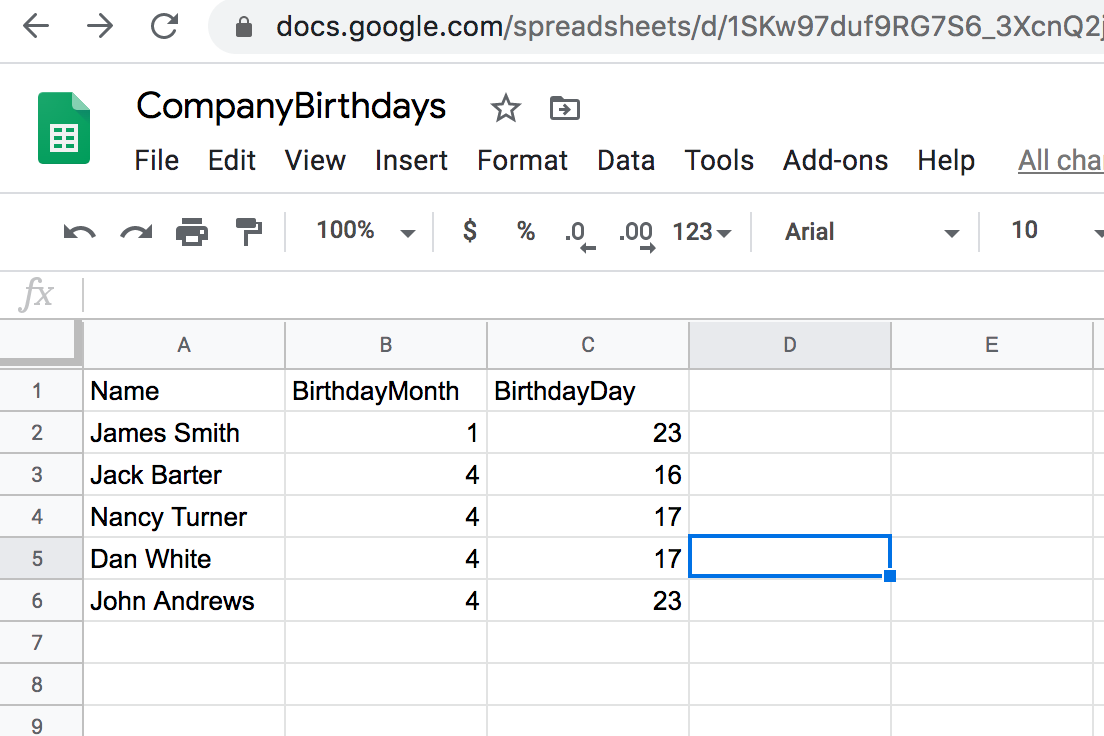
Task: Click Dan White's month value 4
Action: (x=386, y=559)
